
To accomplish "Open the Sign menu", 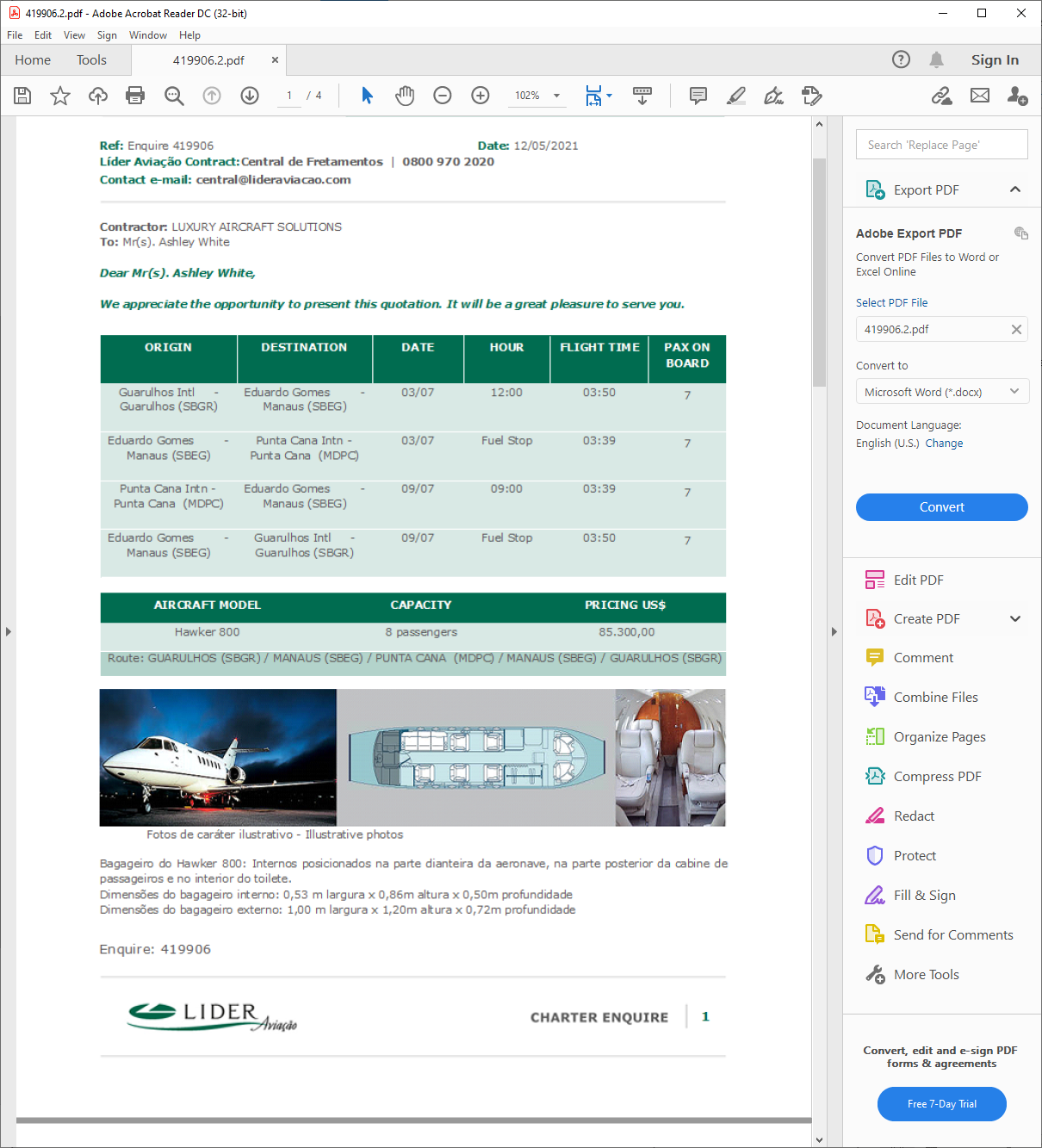I will [x=107, y=35].
